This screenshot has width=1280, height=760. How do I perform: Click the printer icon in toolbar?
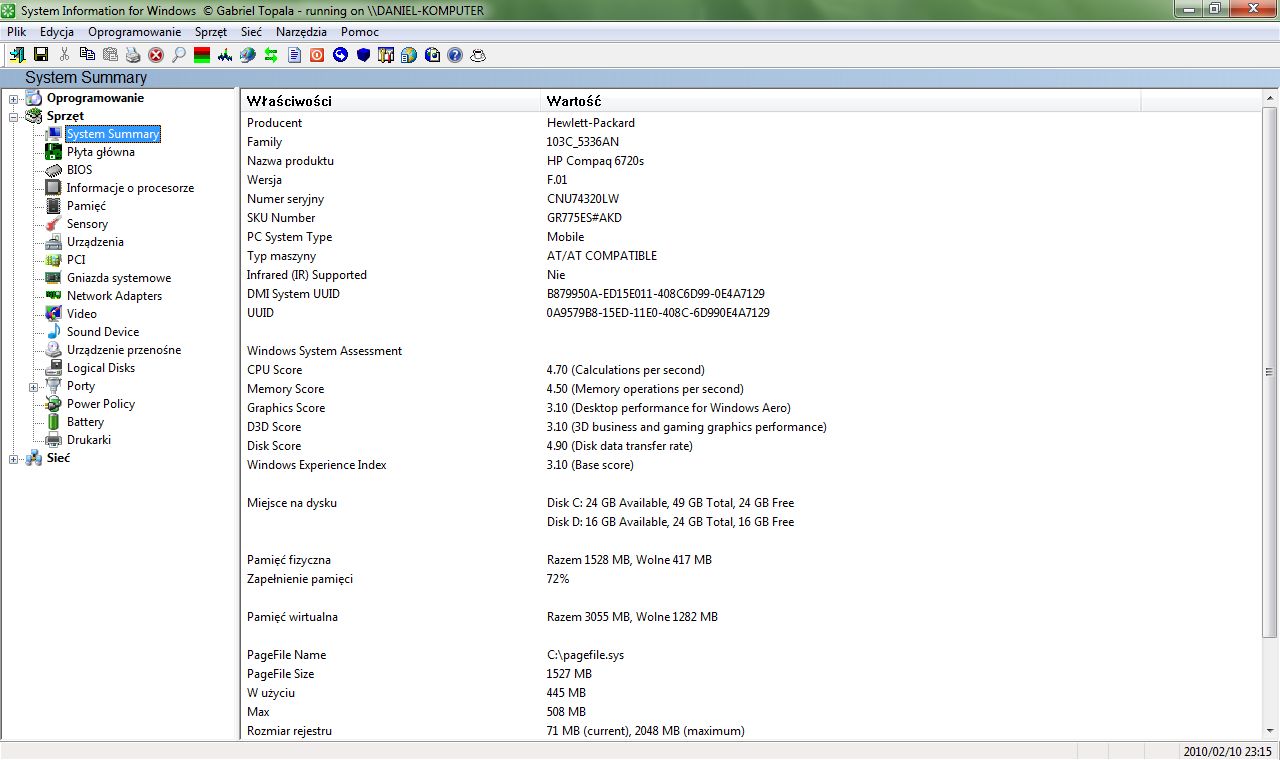(133, 55)
